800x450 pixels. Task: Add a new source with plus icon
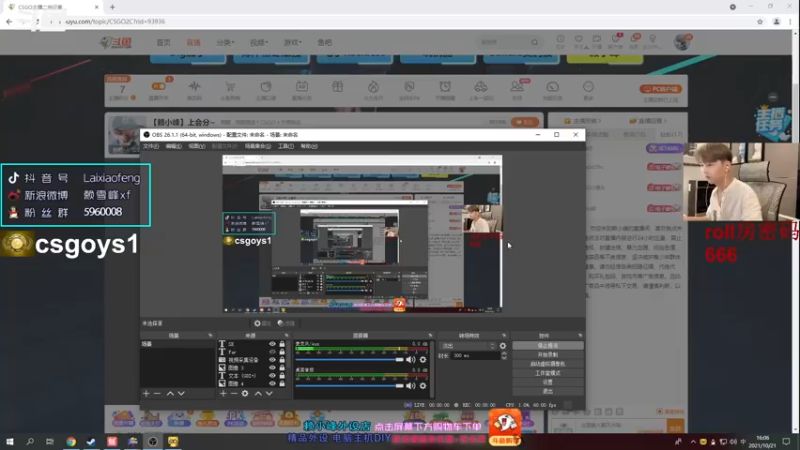pyautogui.click(x=223, y=393)
